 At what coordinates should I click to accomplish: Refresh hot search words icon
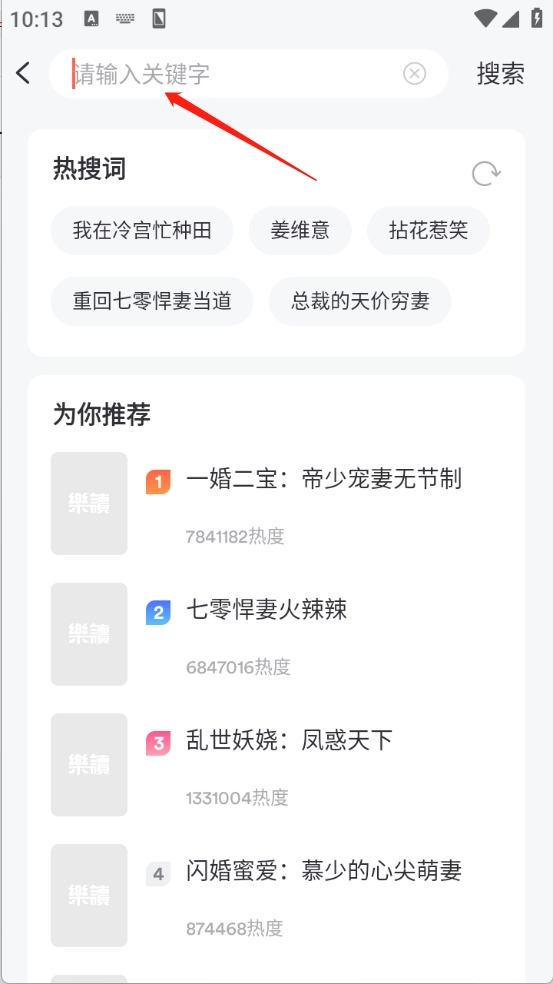(486, 173)
